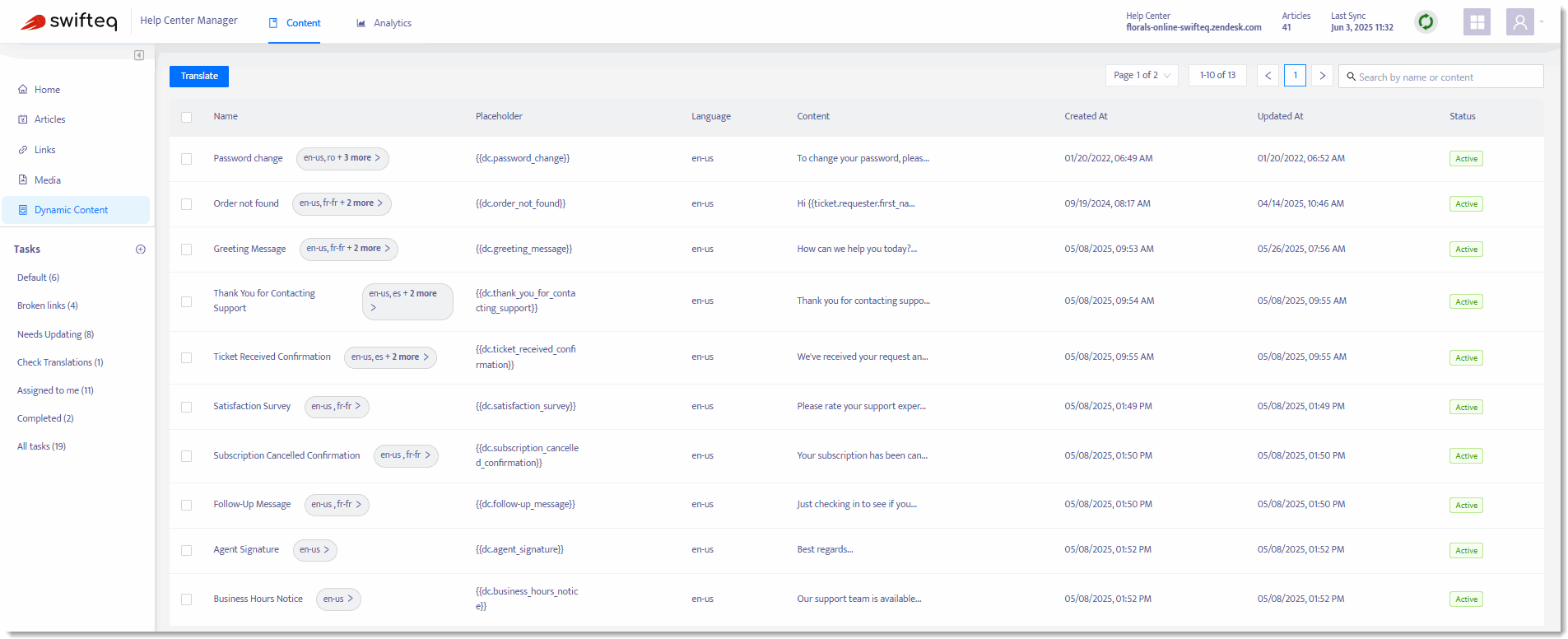Check Ticket Received Confirmation row checkbox
The image size is (1568, 639).
(187, 358)
